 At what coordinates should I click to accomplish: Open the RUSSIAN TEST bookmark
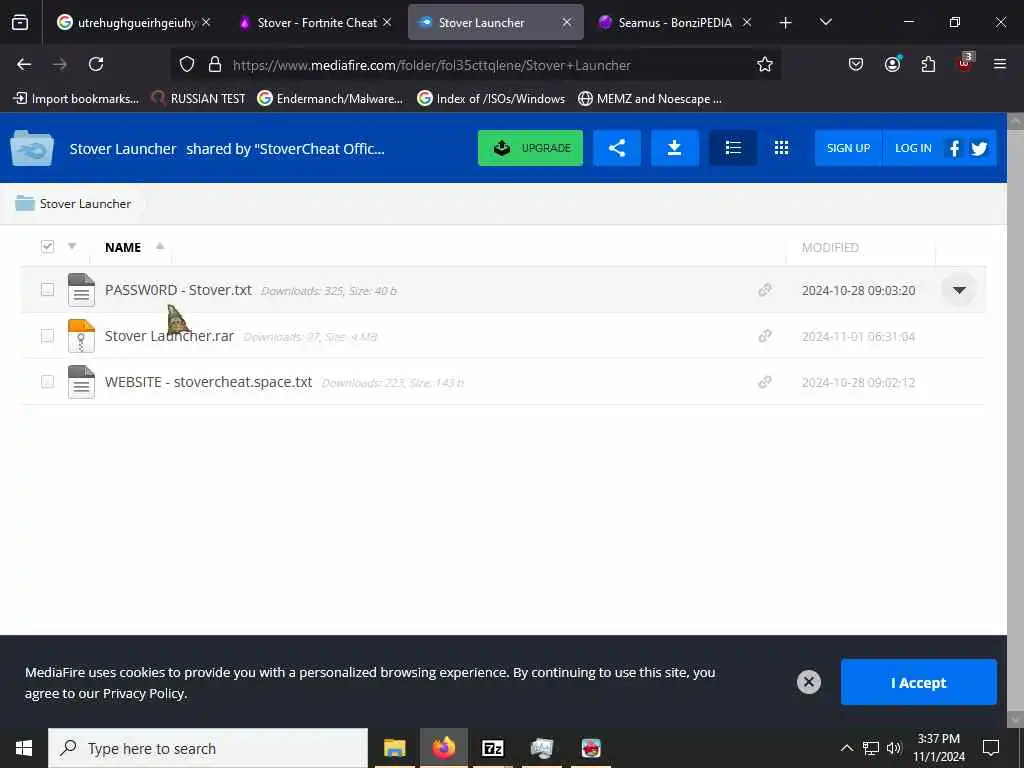point(199,99)
